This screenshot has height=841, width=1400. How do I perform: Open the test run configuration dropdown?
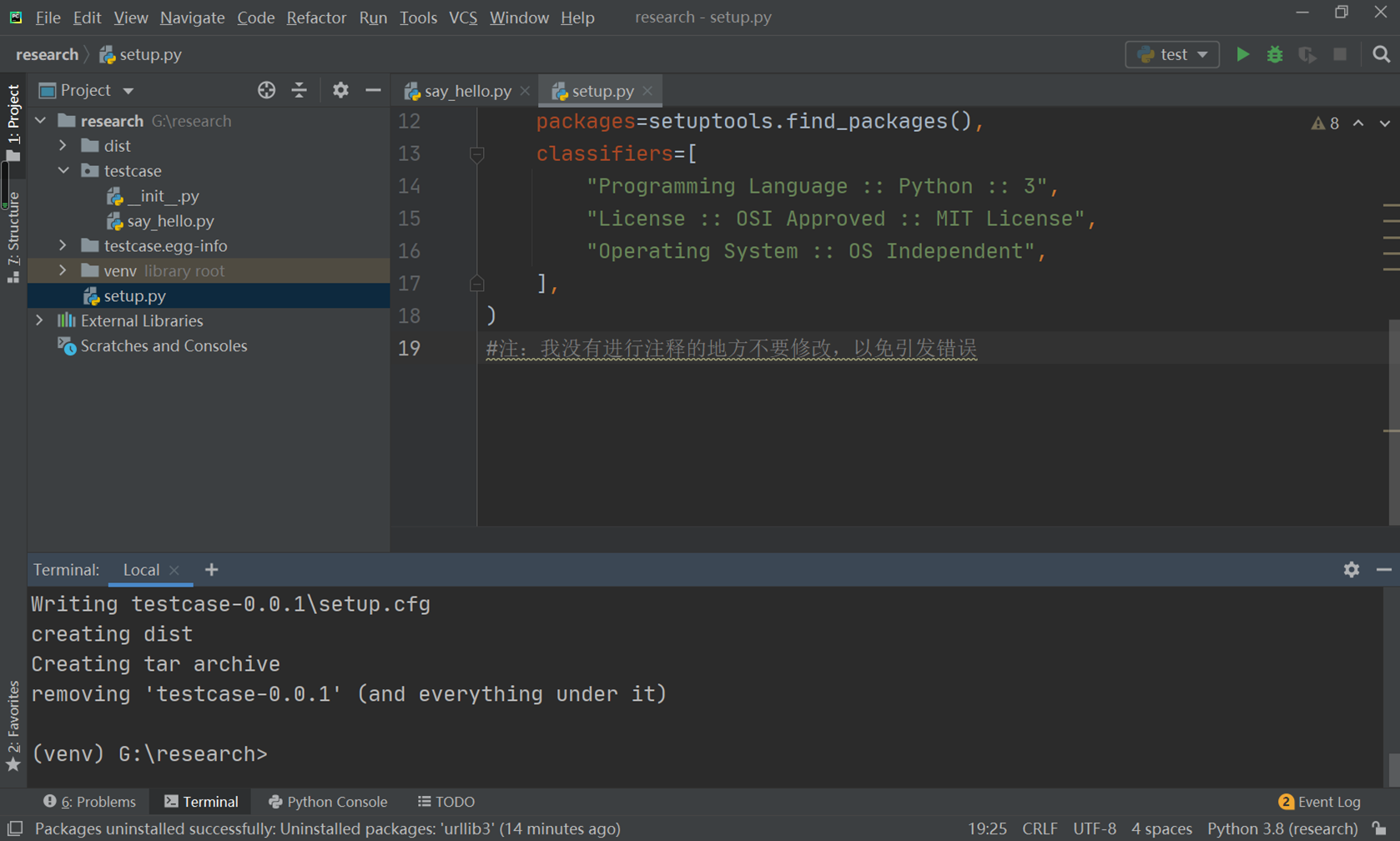(x=1172, y=54)
